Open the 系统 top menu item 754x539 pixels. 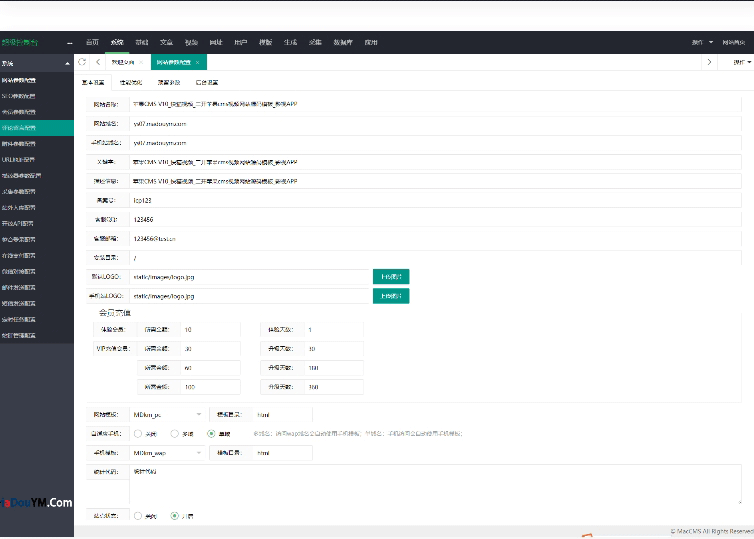pyautogui.click(x=117, y=42)
